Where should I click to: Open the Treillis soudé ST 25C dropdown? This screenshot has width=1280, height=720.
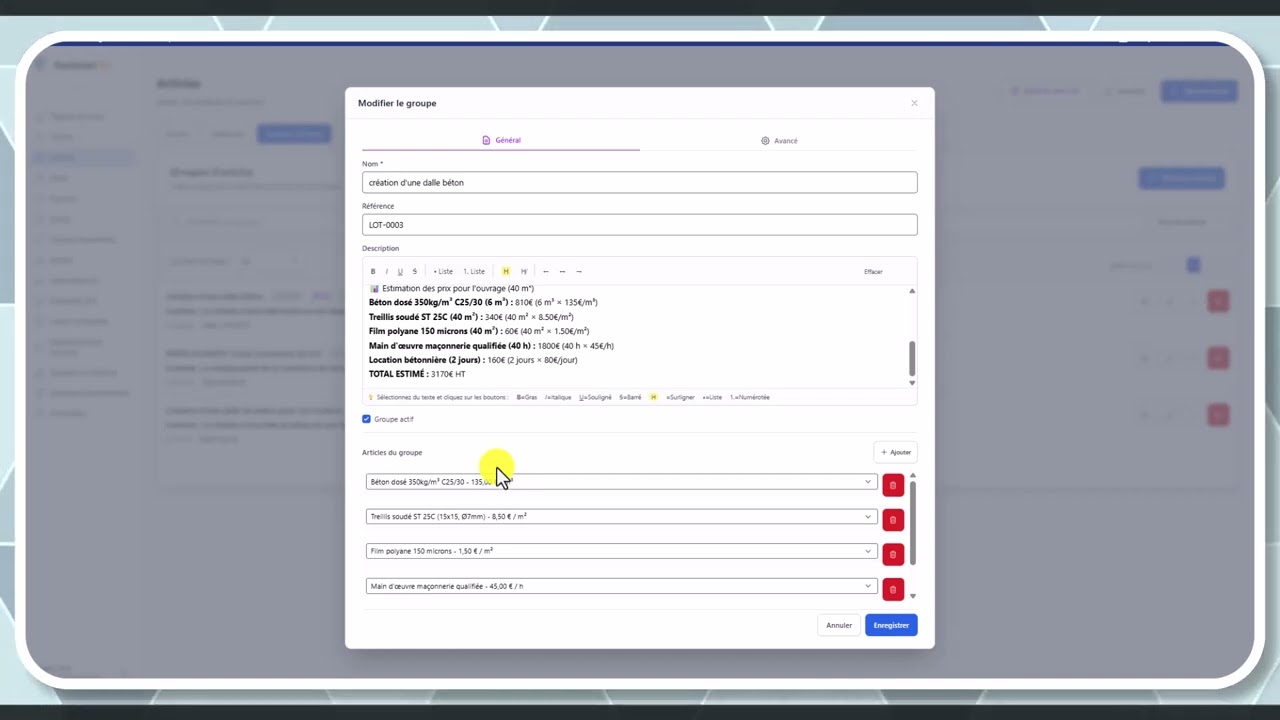(x=621, y=517)
